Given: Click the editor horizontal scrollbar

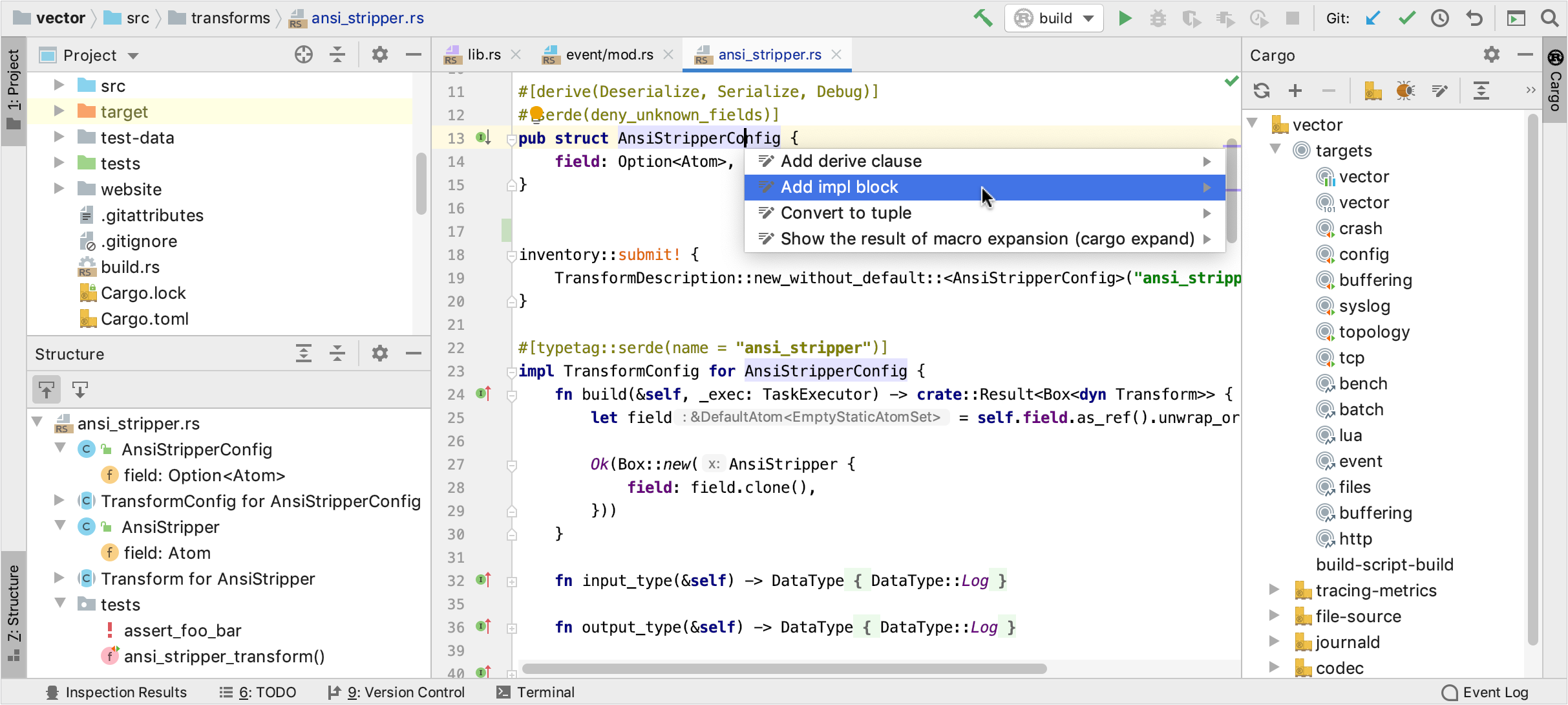Looking at the screenshot, I should tap(783, 668).
